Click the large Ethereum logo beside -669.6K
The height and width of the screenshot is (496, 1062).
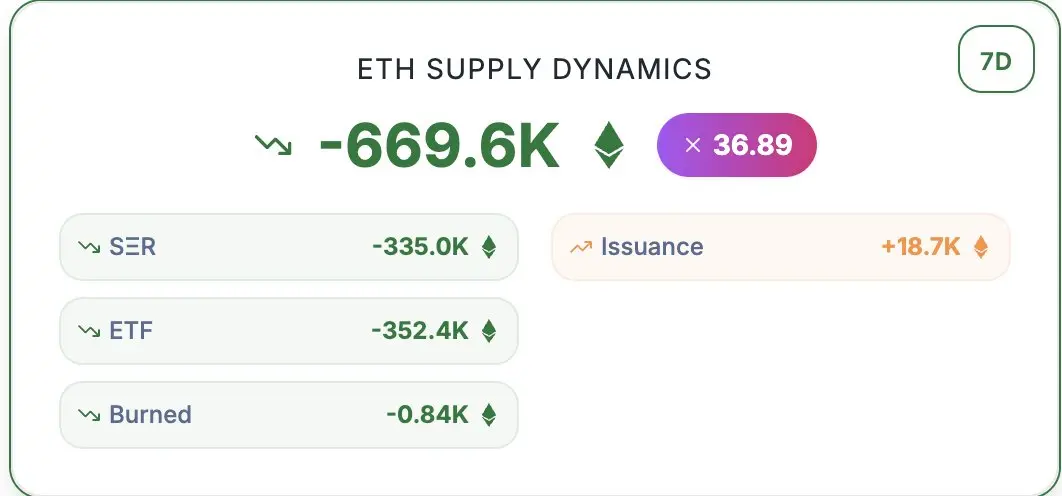tap(608, 145)
